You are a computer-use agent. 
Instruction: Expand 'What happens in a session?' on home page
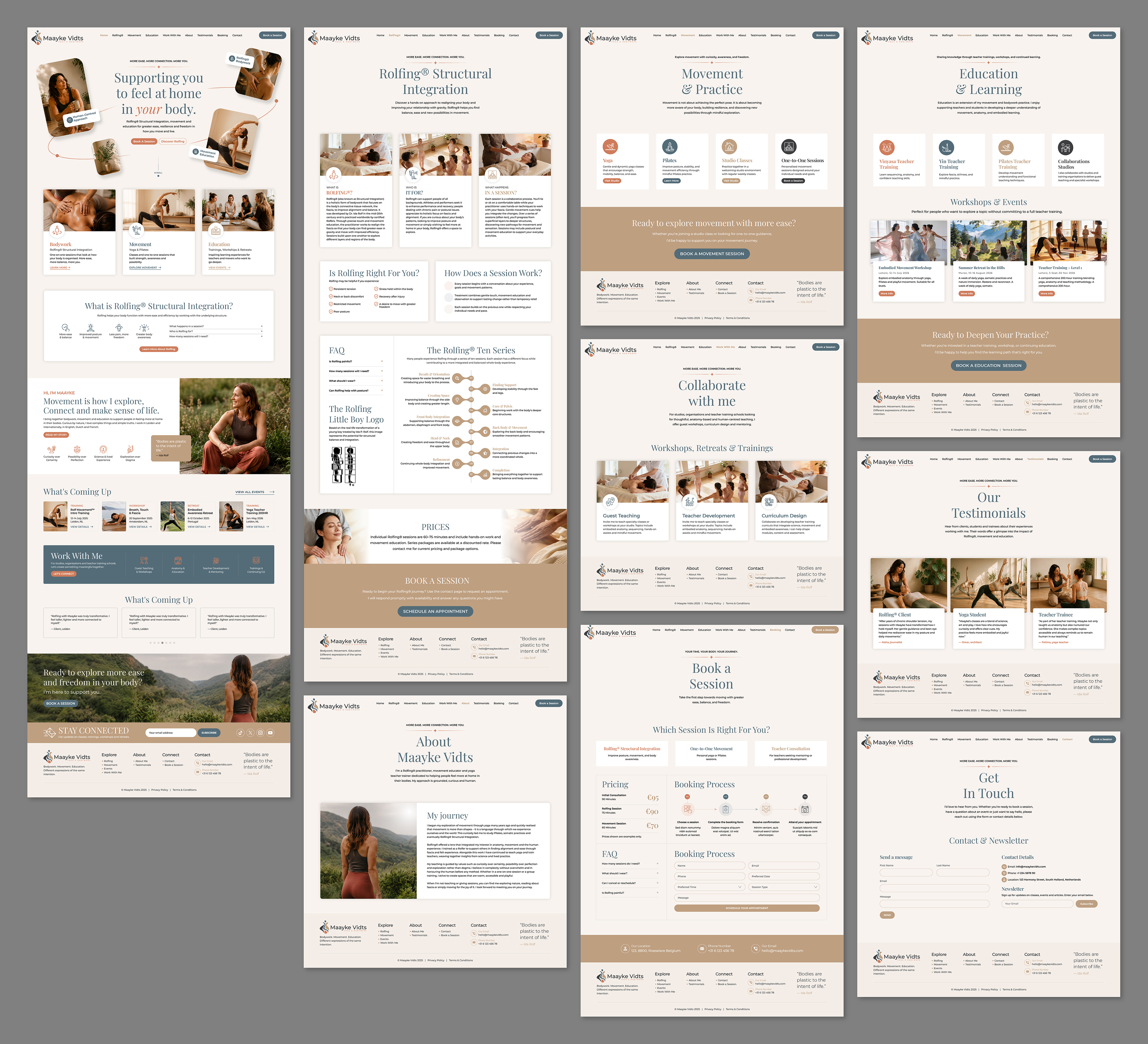(216, 326)
